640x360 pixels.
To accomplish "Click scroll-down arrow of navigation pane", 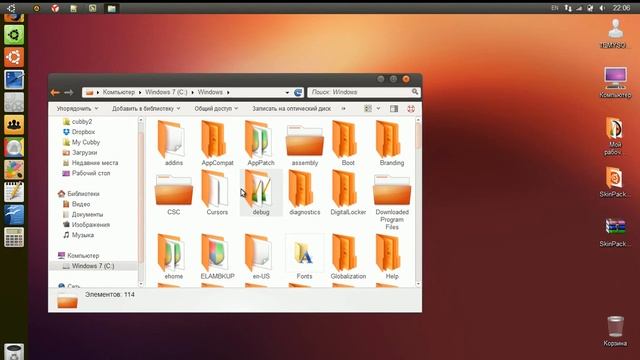I will [141, 284].
